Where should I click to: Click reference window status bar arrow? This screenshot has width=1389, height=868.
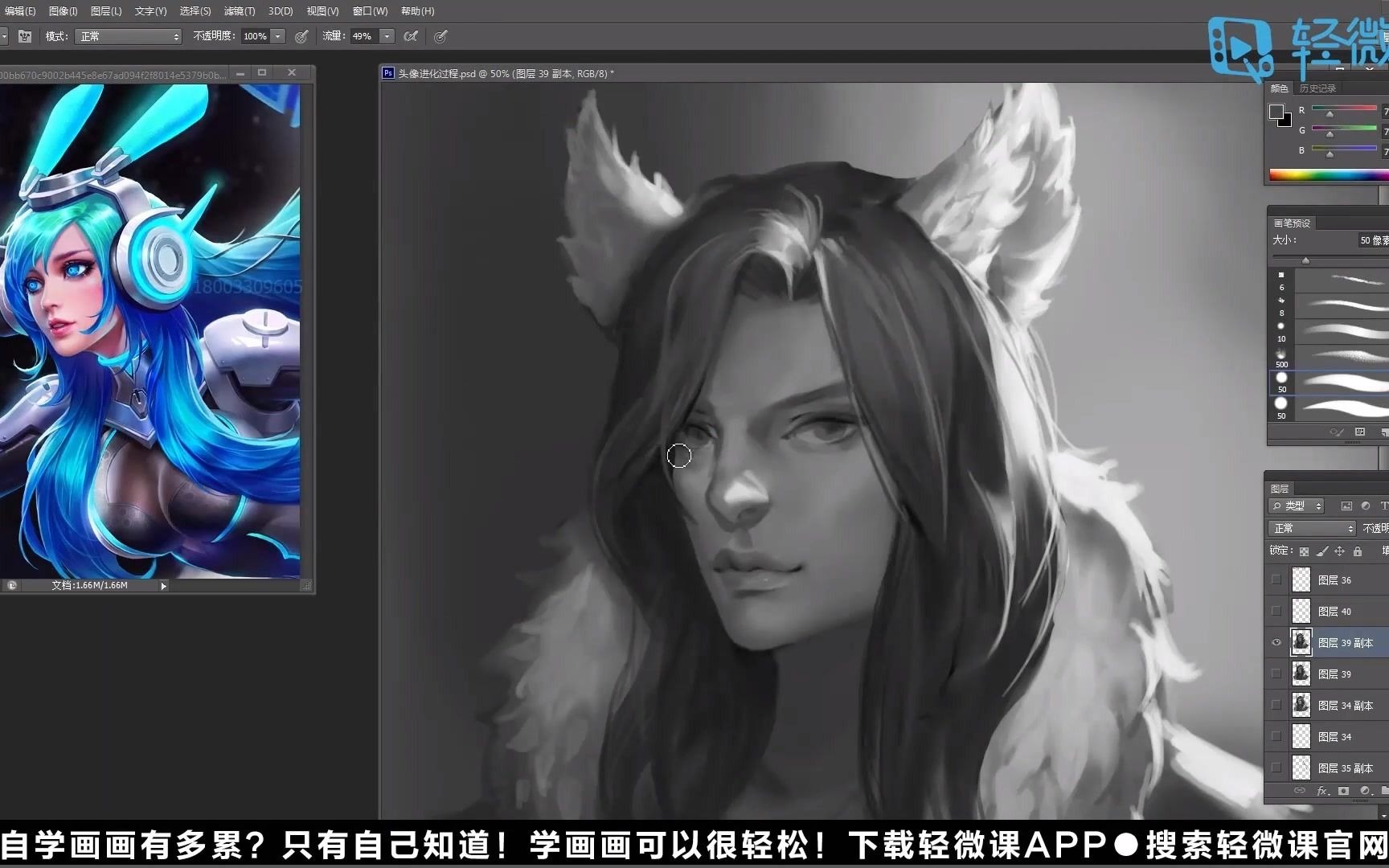(x=164, y=586)
